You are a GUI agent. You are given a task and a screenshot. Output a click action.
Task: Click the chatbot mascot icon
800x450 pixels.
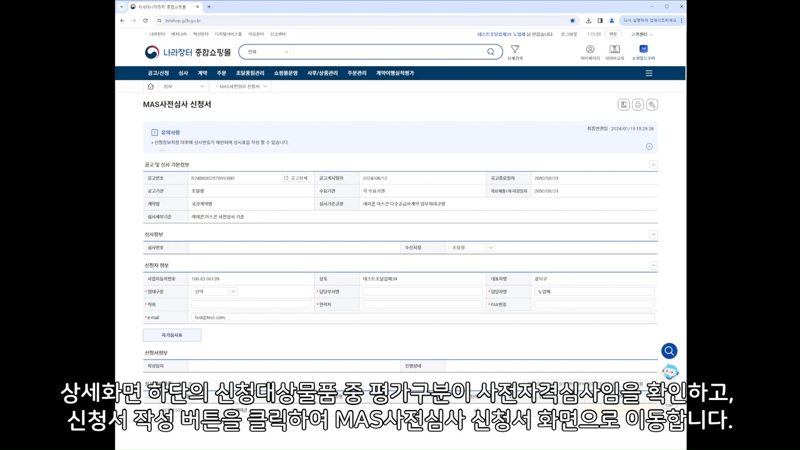(670, 372)
